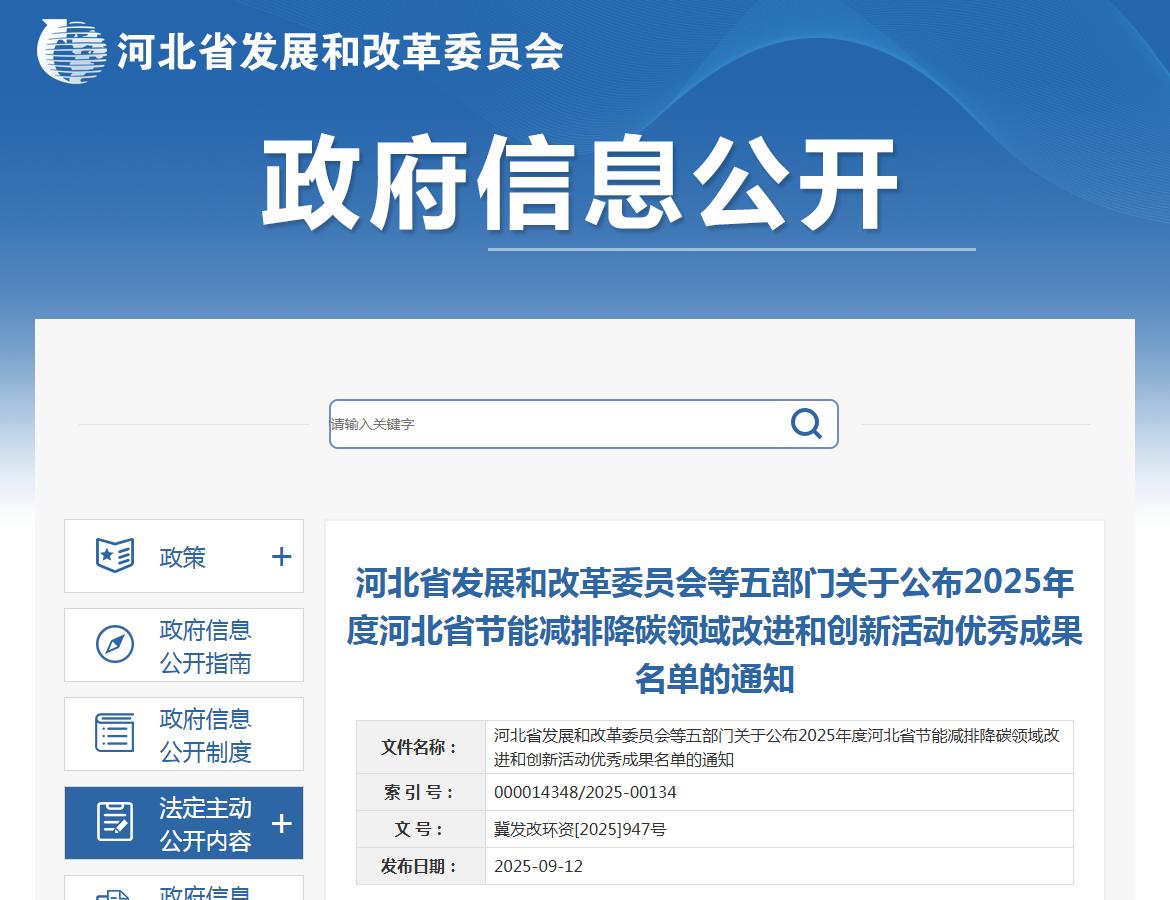Expand 政策 with its plus sign

tap(282, 557)
